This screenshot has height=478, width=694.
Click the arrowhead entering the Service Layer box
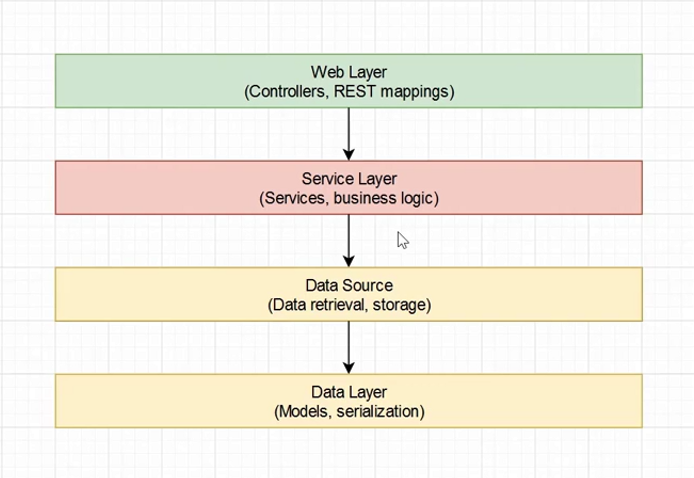click(x=349, y=154)
